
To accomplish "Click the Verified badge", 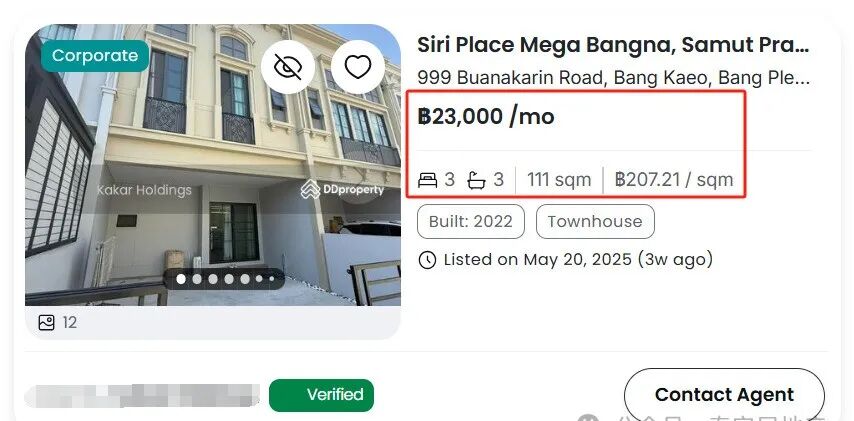I will coord(321,395).
